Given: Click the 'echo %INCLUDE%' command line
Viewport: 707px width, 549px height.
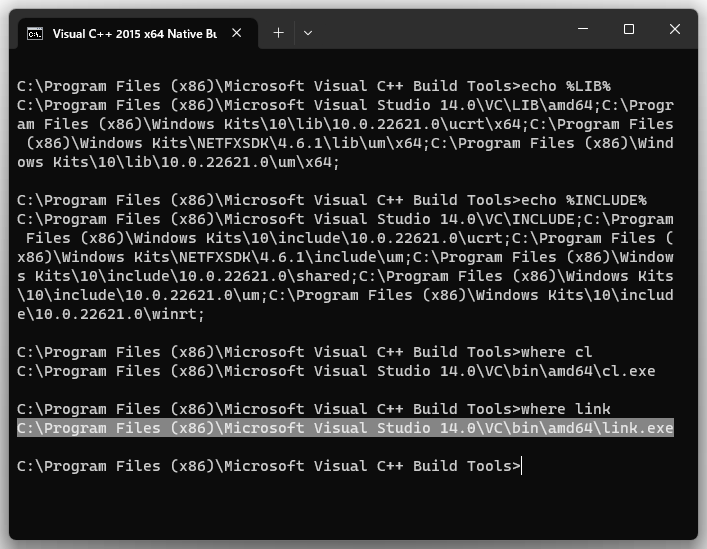Looking at the screenshot, I should point(332,200).
